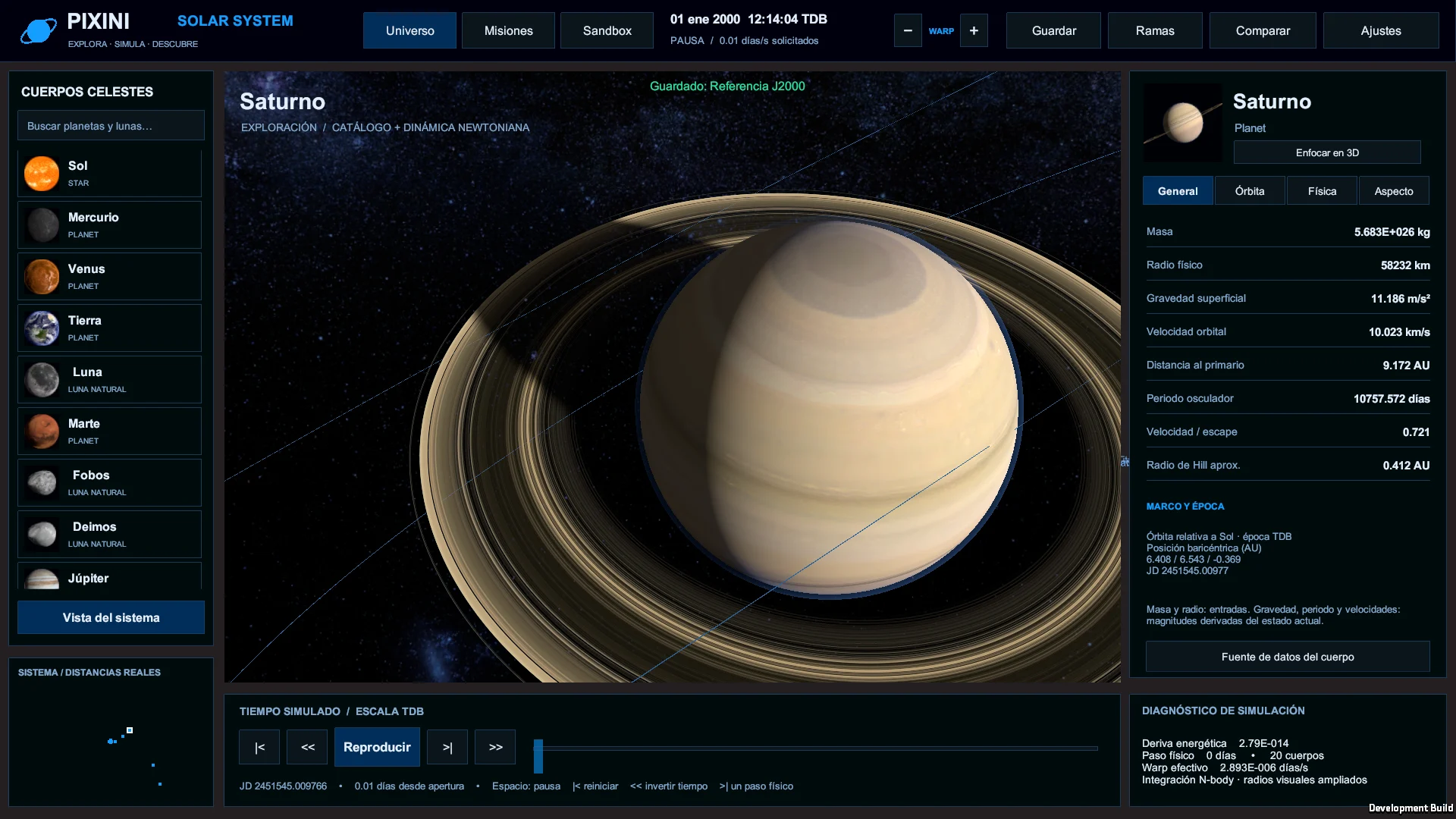Increase warp with the plus button
Image resolution: width=1456 pixels, height=819 pixels.
pos(974,31)
